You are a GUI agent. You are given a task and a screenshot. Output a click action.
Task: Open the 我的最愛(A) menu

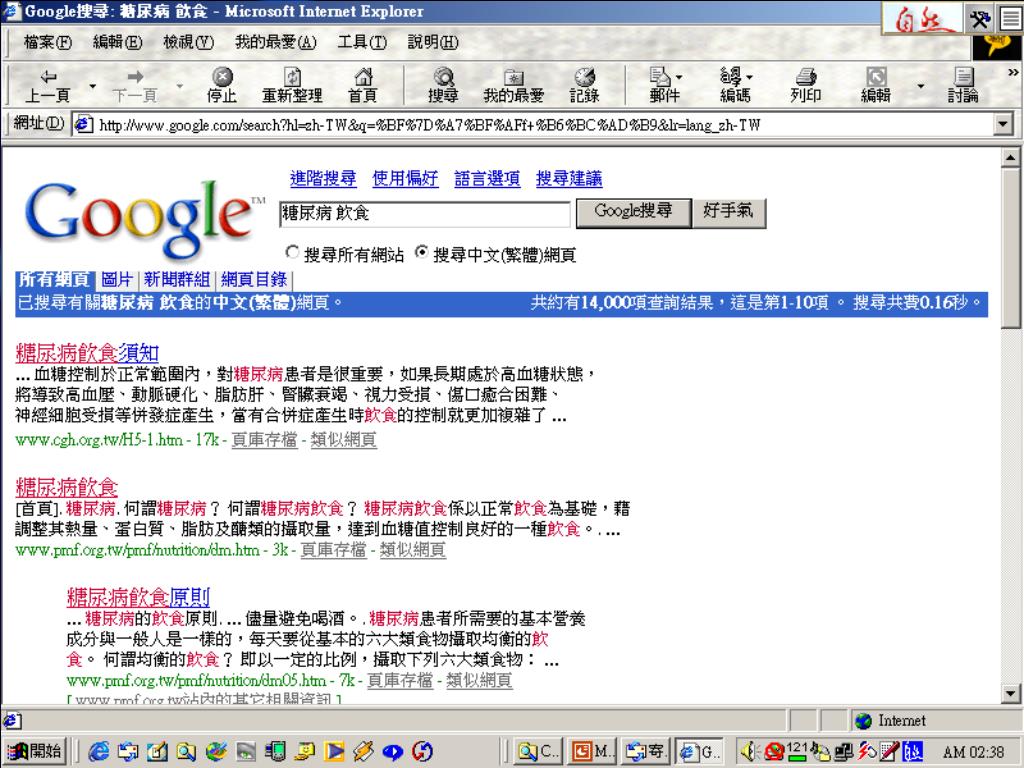point(276,42)
